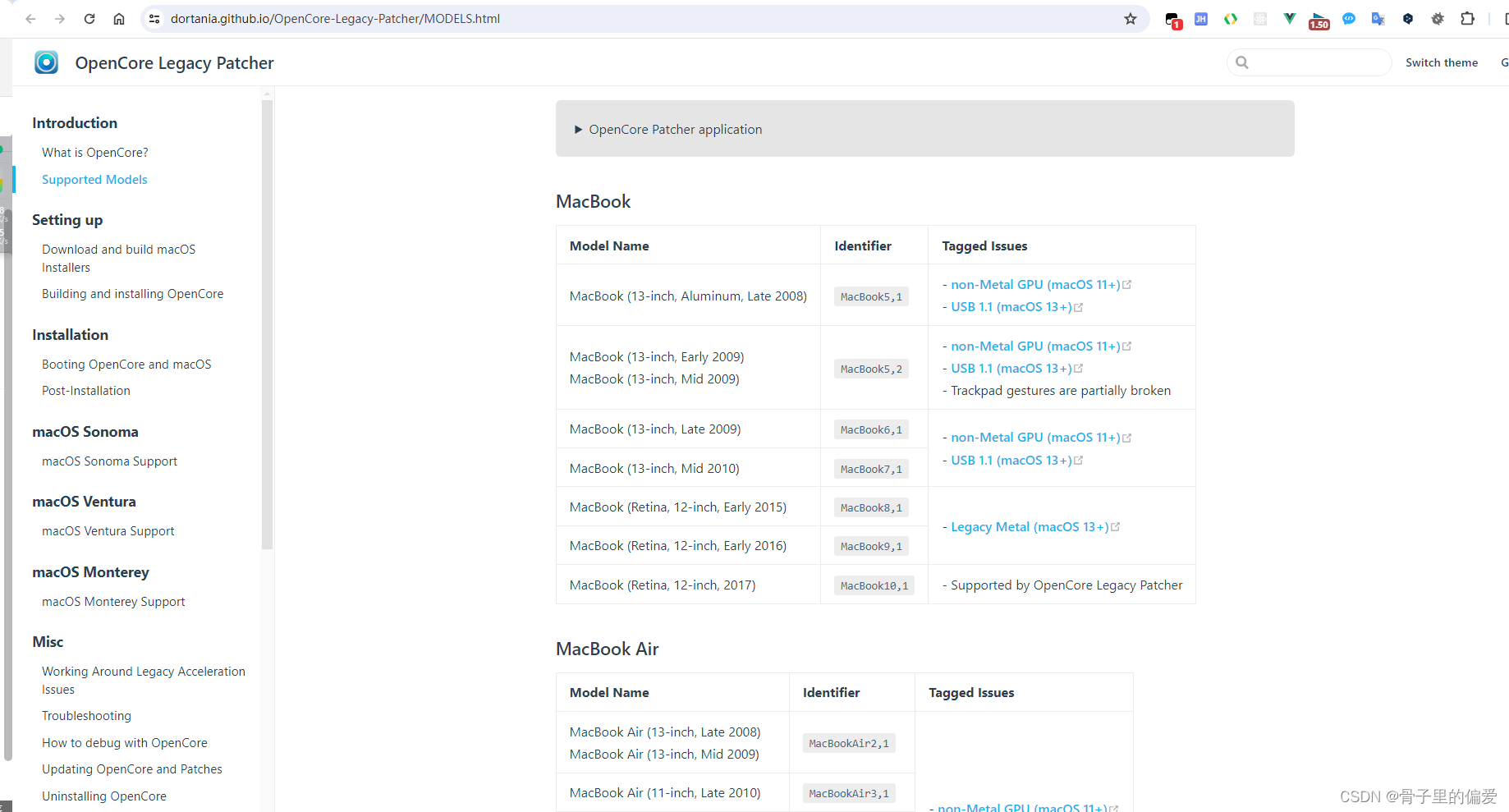Select the MacBook6,1 identifier code
The height and width of the screenshot is (812, 1509).
click(x=871, y=430)
